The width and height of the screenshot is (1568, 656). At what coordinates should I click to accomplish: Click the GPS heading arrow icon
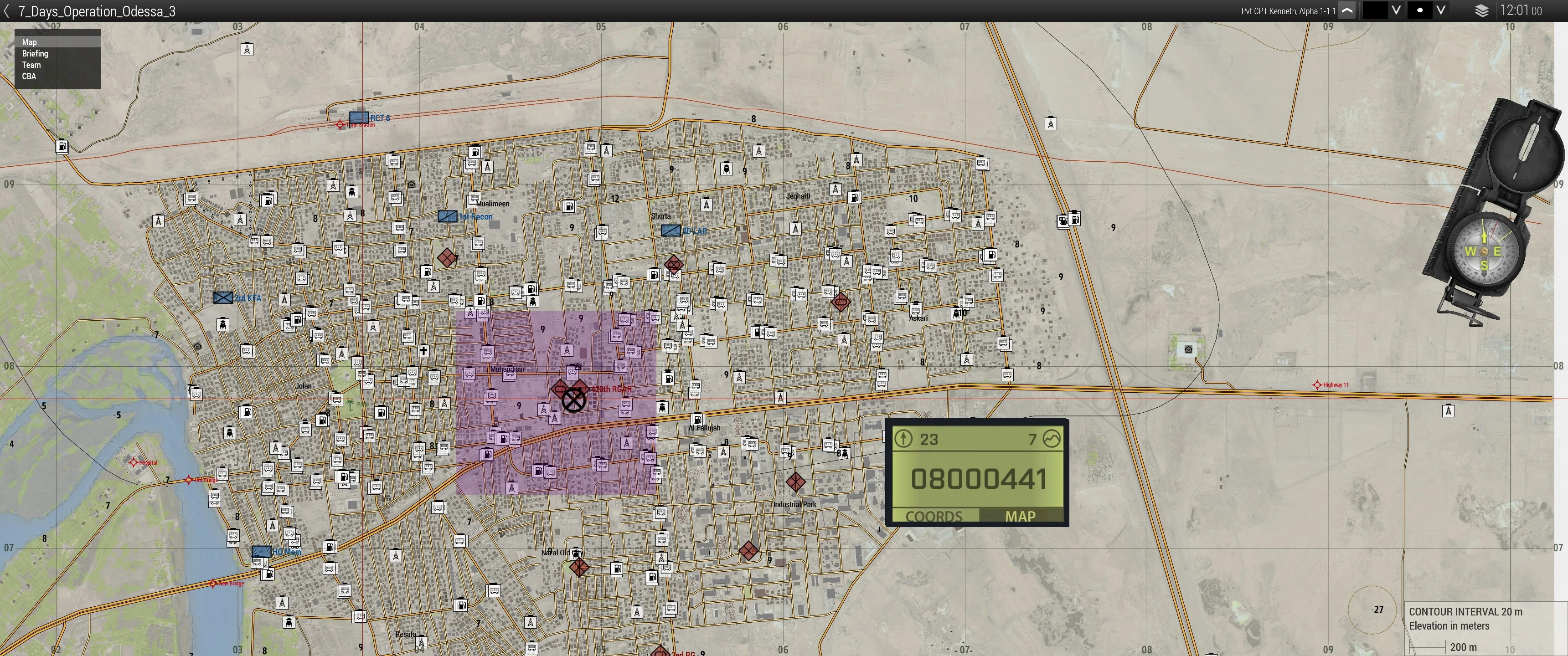[x=903, y=438]
